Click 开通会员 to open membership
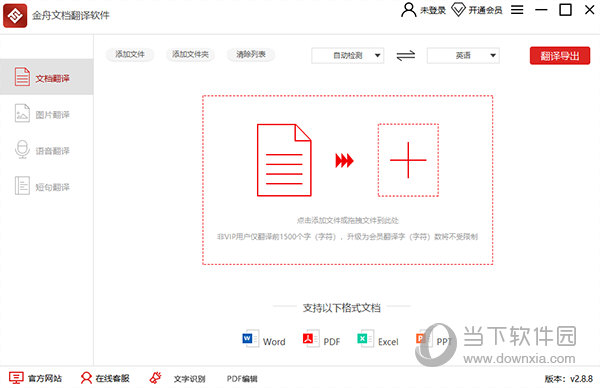Image resolution: width=600 pixels, height=388 pixels. coord(485,10)
